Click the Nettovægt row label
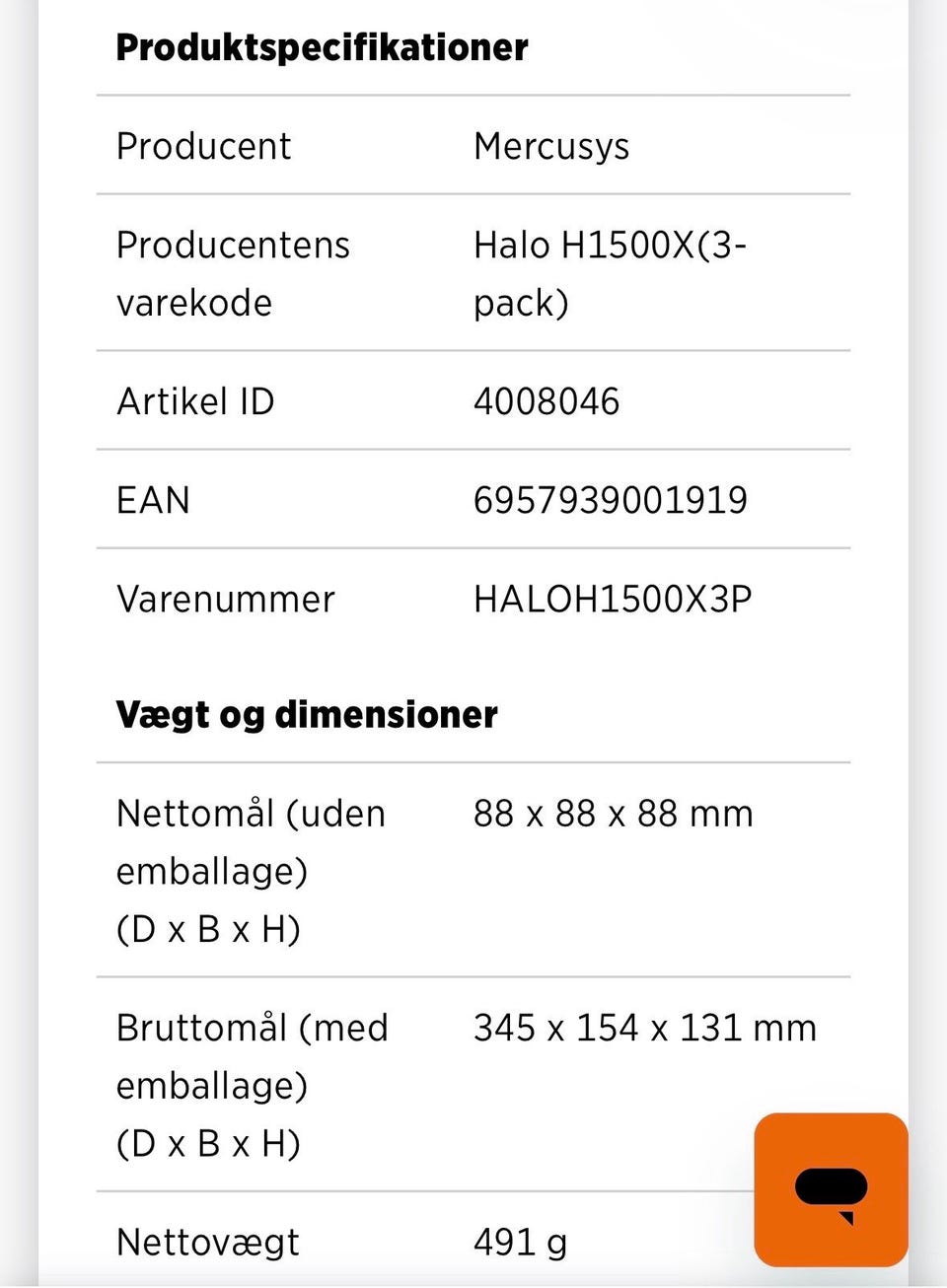 point(208,1243)
